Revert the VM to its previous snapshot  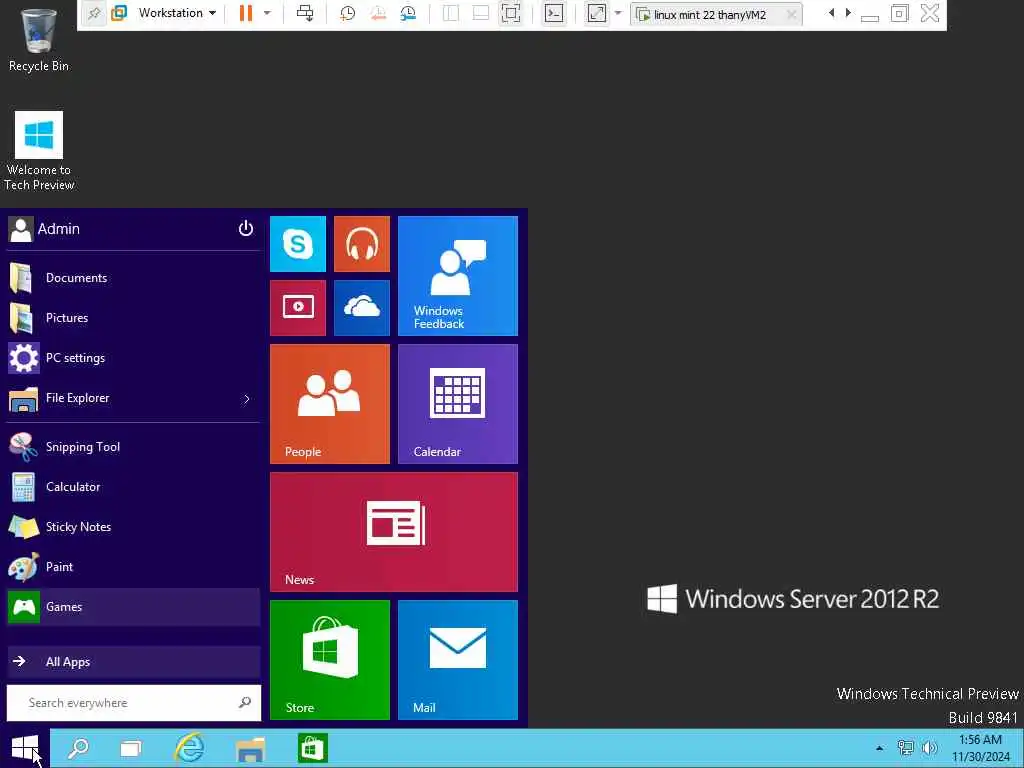(377, 13)
